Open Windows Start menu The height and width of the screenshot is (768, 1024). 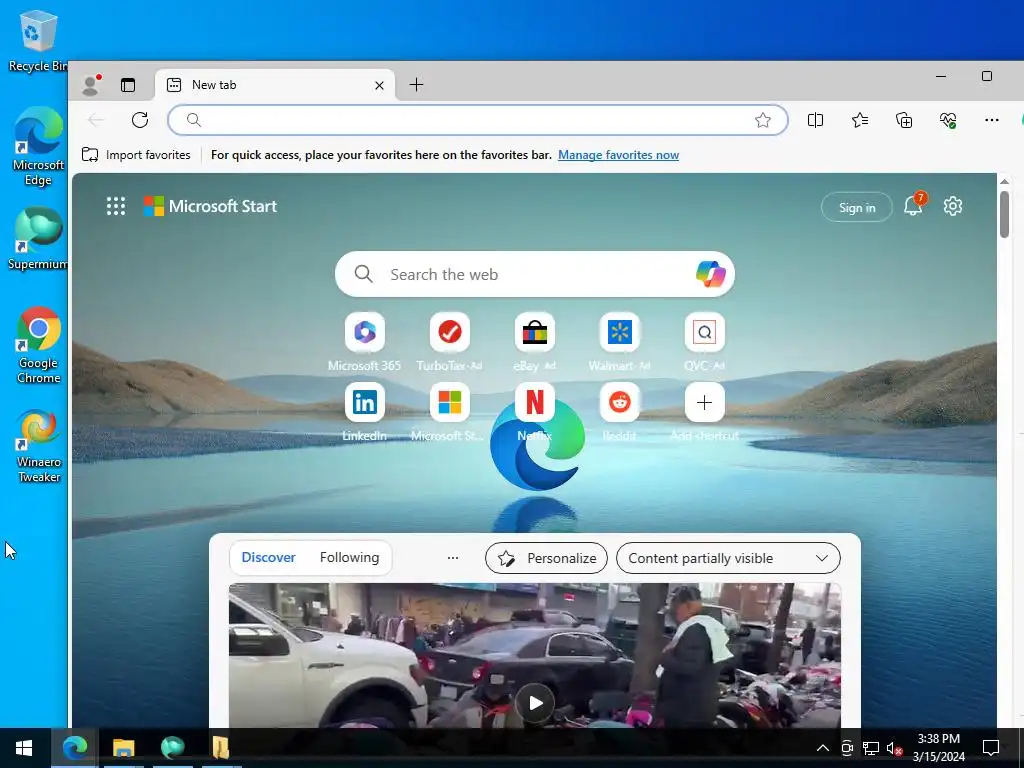tap(24, 748)
